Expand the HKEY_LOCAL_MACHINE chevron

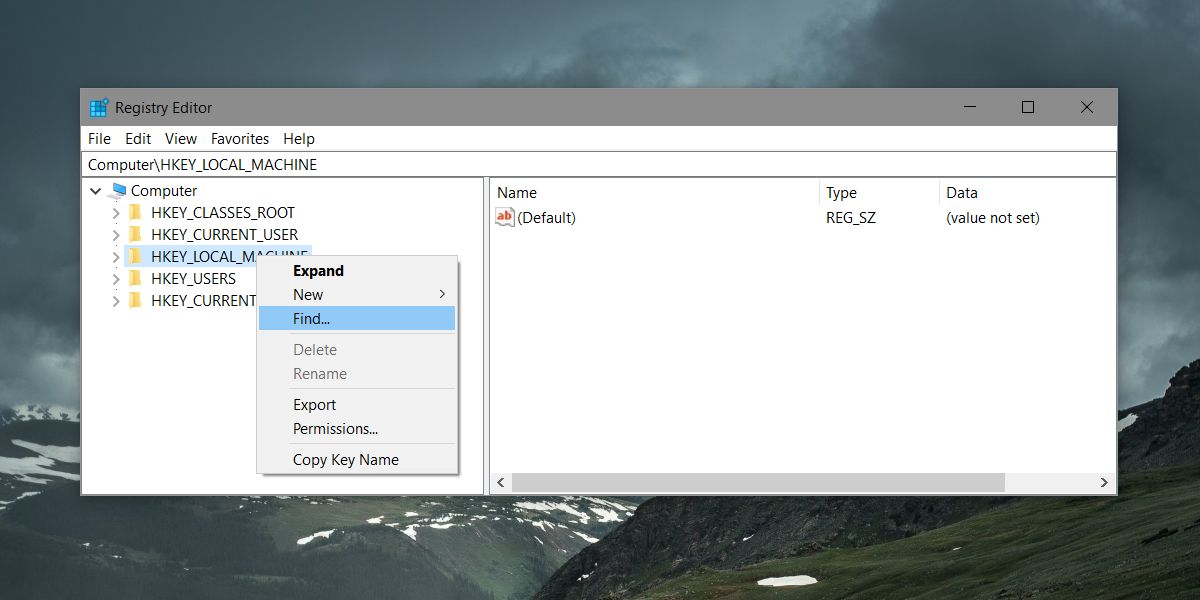[116, 257]
